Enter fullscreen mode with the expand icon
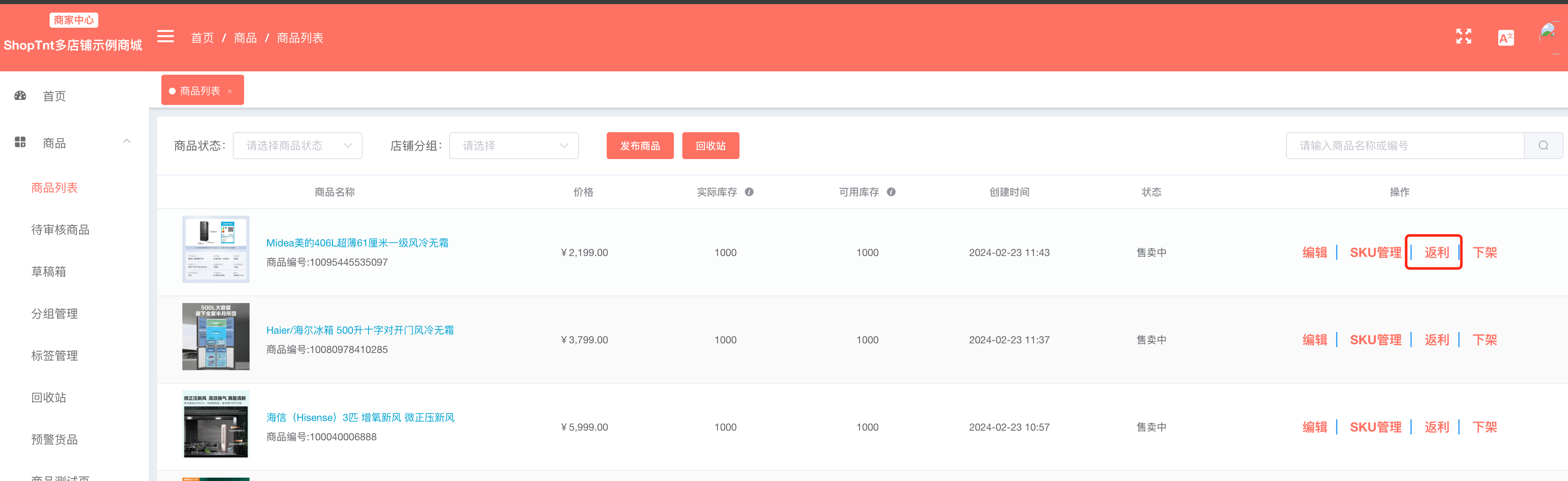Image resolution: width=1568 pixels, height=481 pixels. 1463,37
